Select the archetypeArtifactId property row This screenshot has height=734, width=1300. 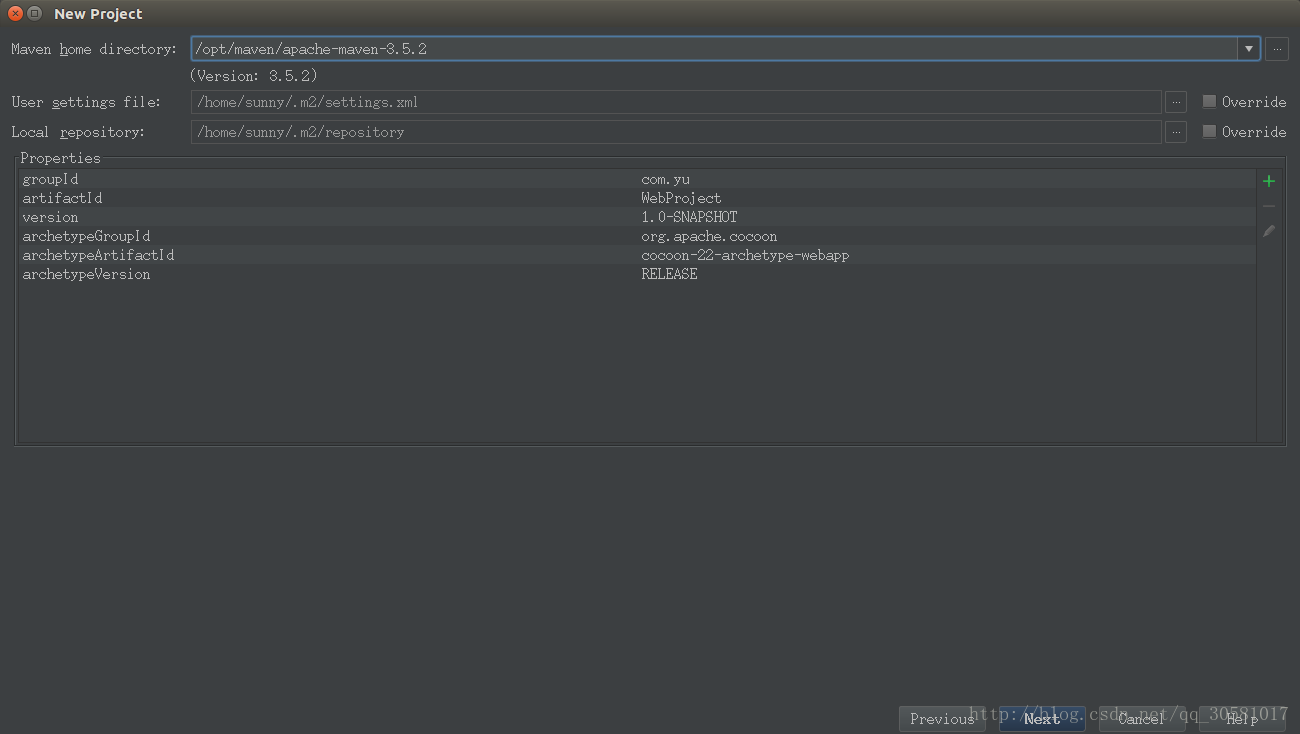click(637, 255)
